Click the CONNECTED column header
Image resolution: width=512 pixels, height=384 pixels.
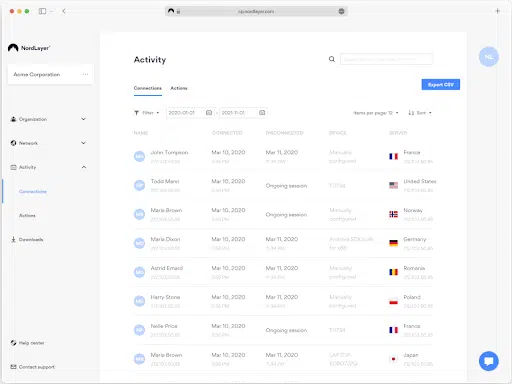227,133
